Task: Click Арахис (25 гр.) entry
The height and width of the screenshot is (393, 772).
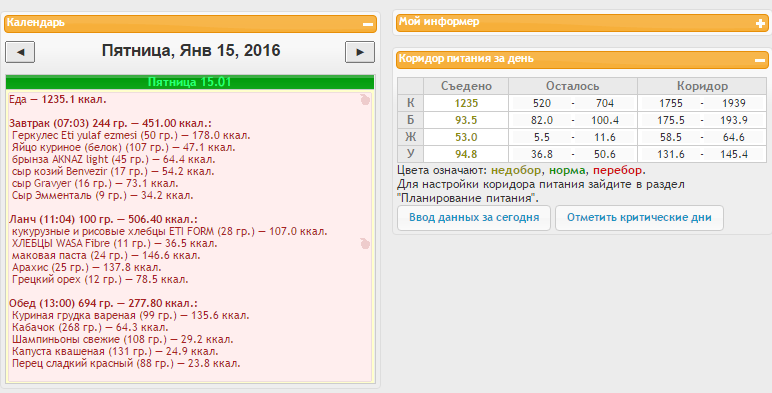Action: point(87,267)
